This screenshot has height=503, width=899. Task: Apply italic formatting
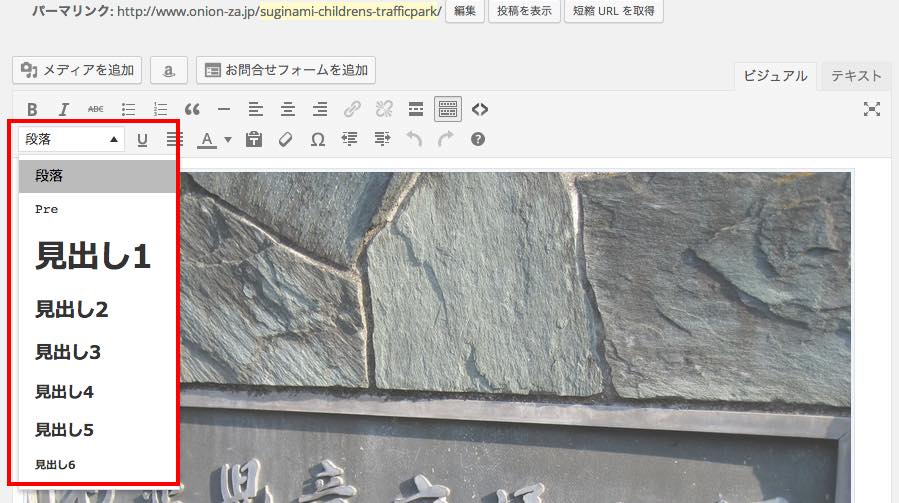(x=64, y=109)
